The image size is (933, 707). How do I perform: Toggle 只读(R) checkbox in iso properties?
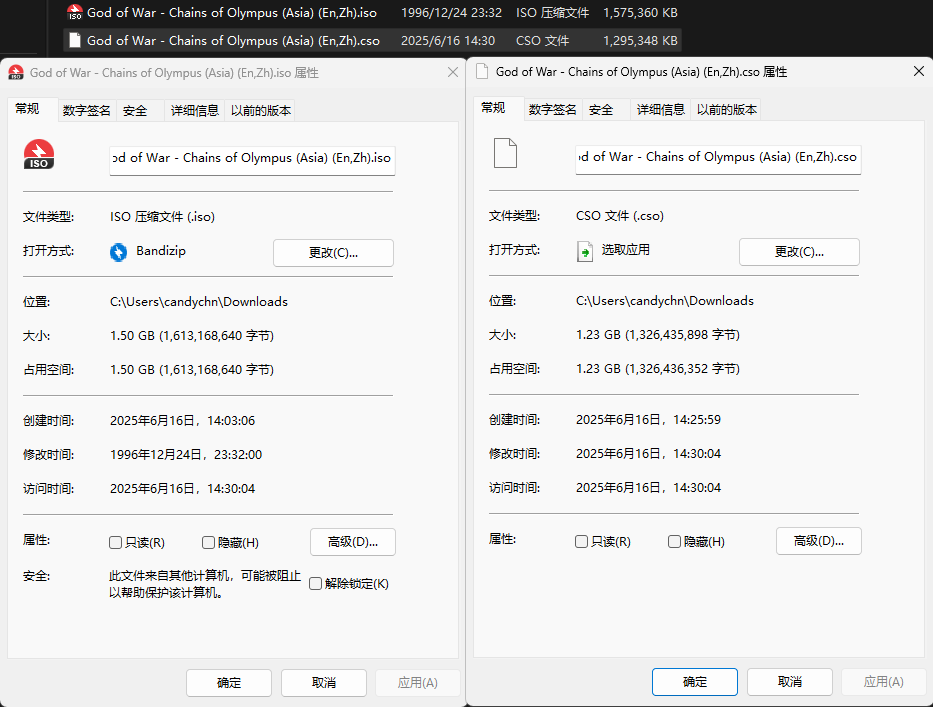pyautogui.click(x=115, y=542)
